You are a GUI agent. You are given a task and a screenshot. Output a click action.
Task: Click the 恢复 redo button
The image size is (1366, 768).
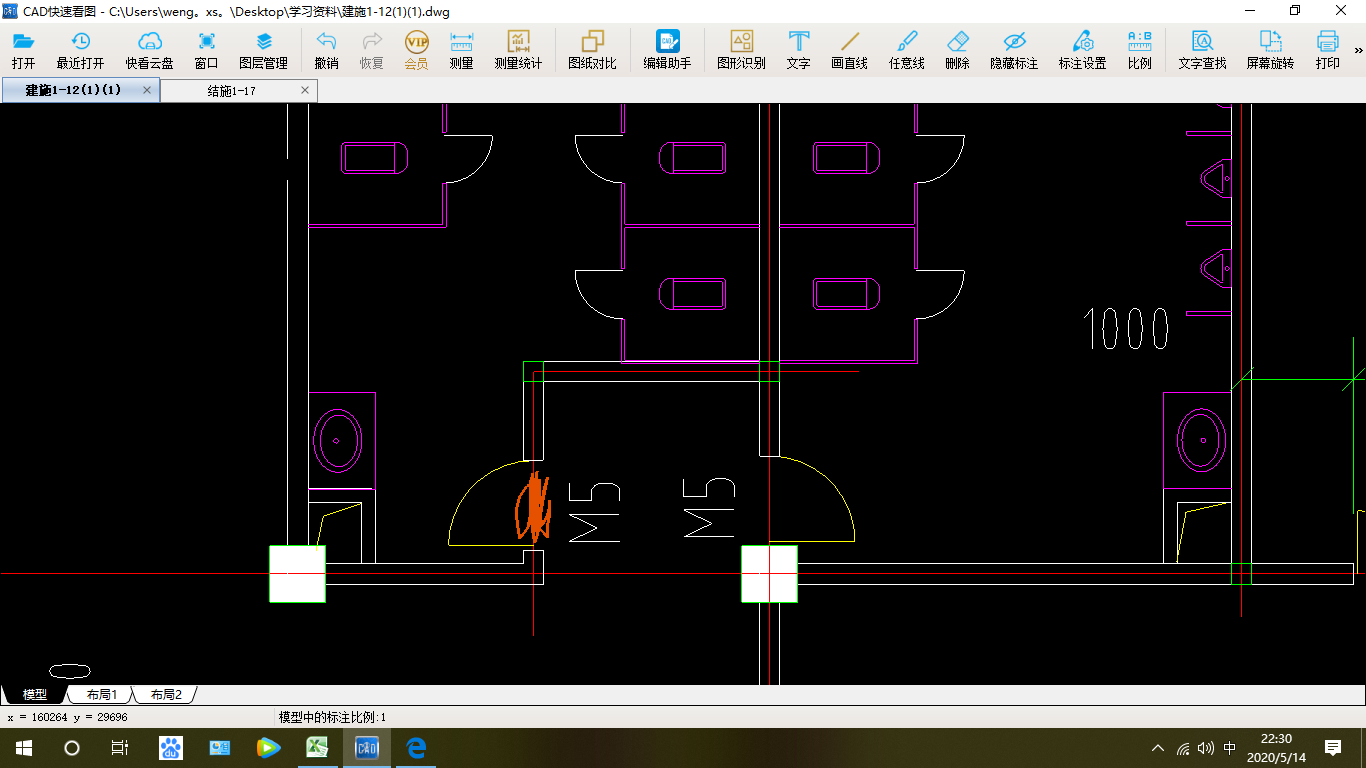pos(372,50)
